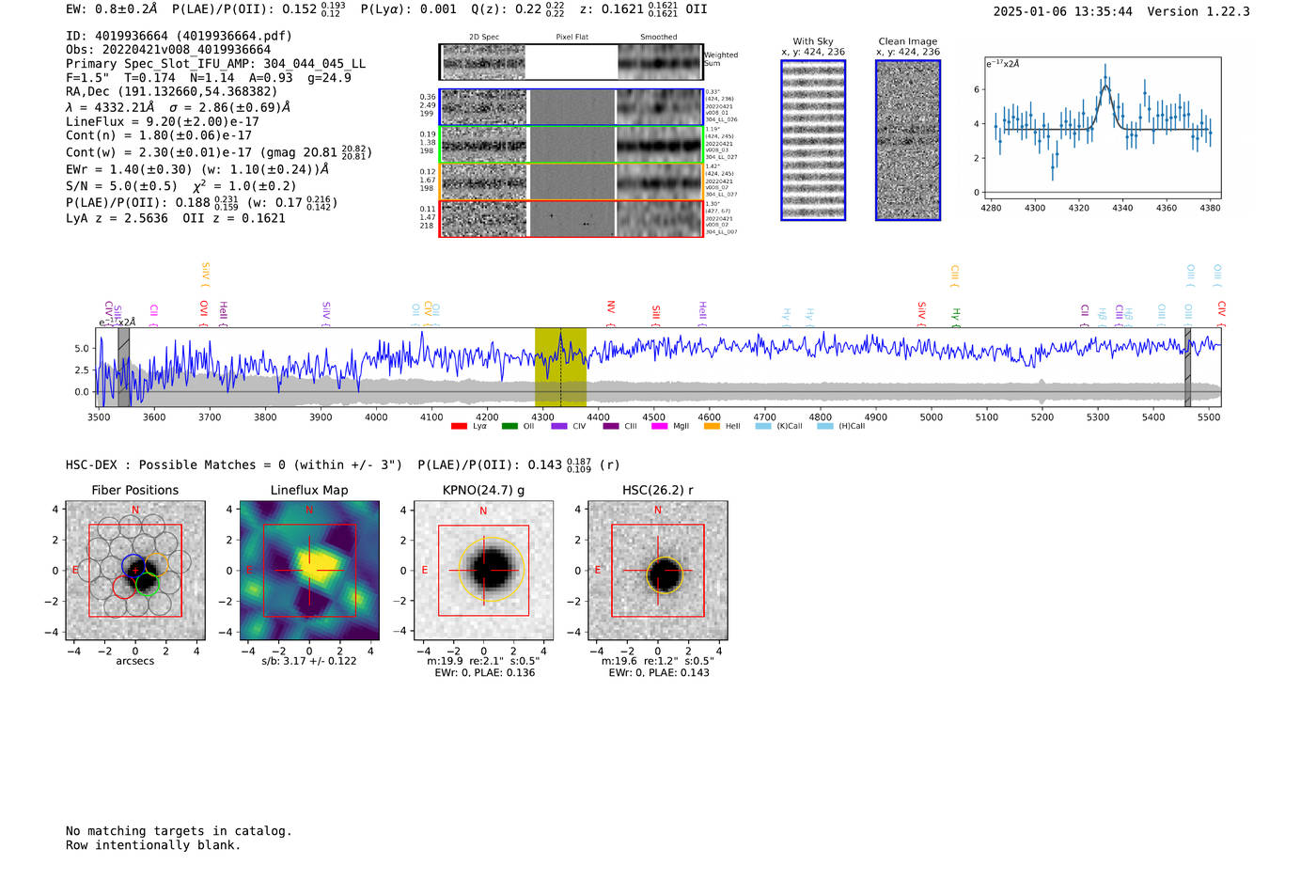The height and width of the screenshot is (896, 1316).
Task: Select the Obs: 20220421v008_4019936664 line
Action: [x=168, y=50]
